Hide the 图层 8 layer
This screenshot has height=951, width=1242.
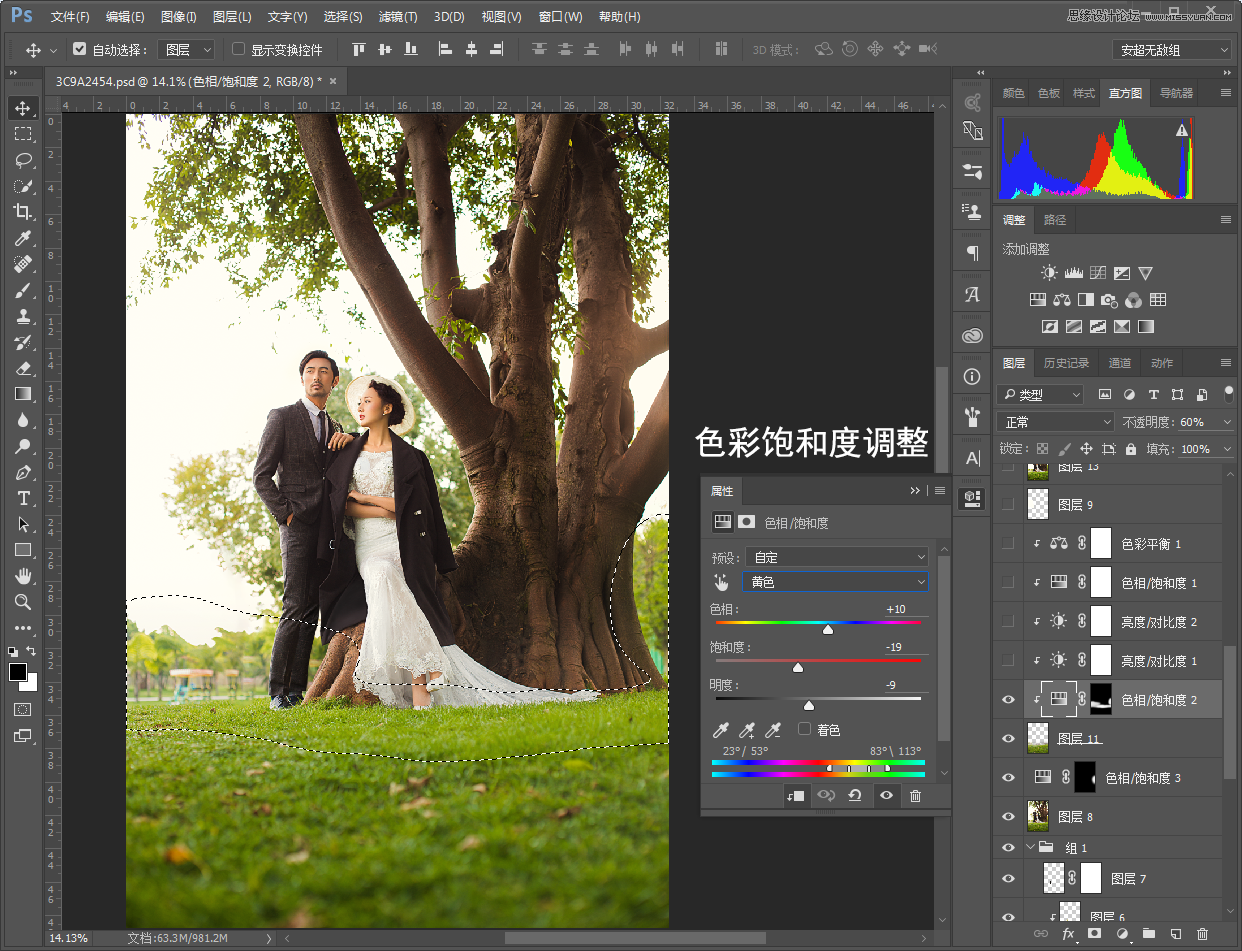click(1008, 817)
